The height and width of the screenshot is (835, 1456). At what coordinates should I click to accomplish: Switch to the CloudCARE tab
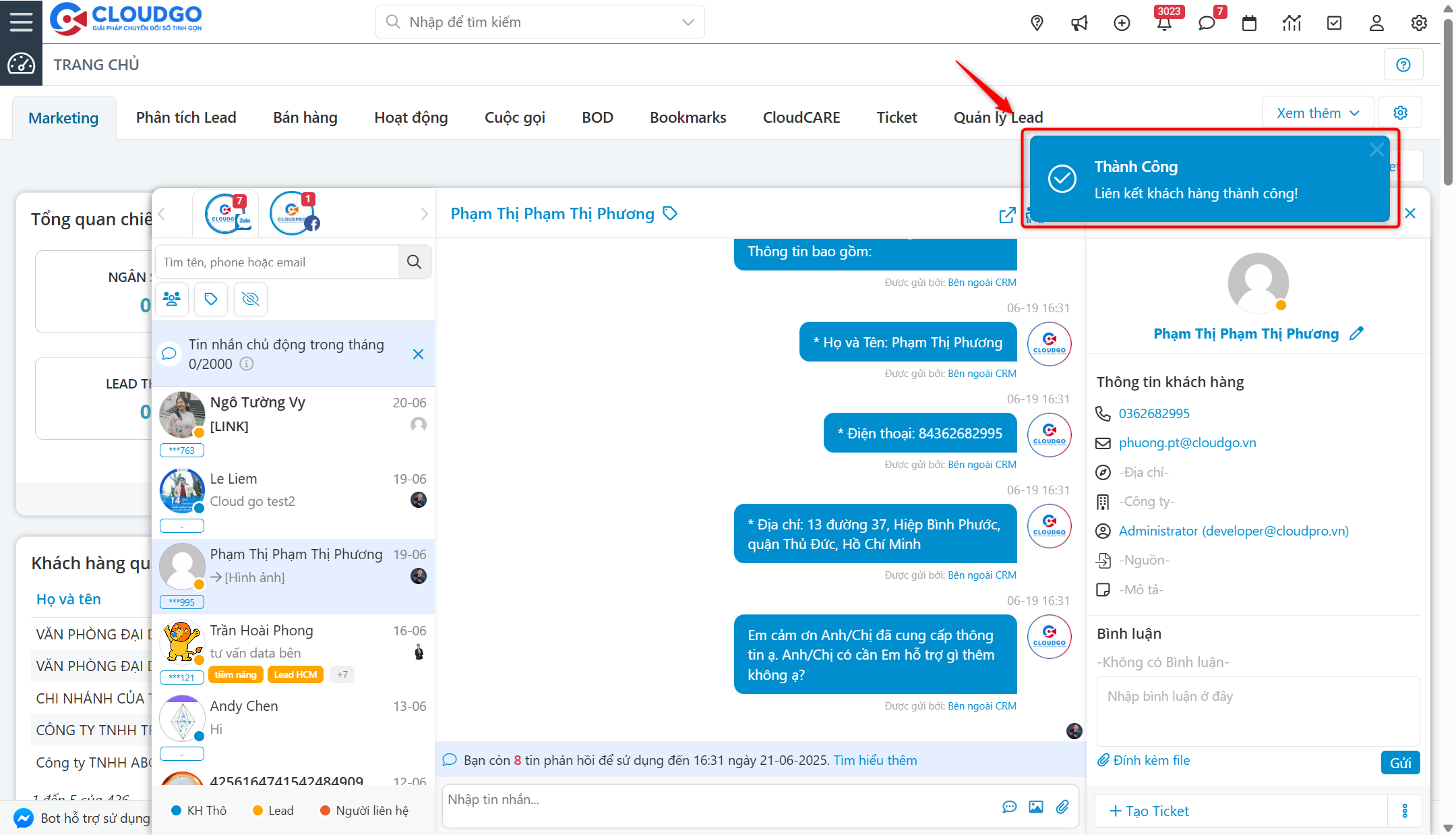click(x=801, y=117)
